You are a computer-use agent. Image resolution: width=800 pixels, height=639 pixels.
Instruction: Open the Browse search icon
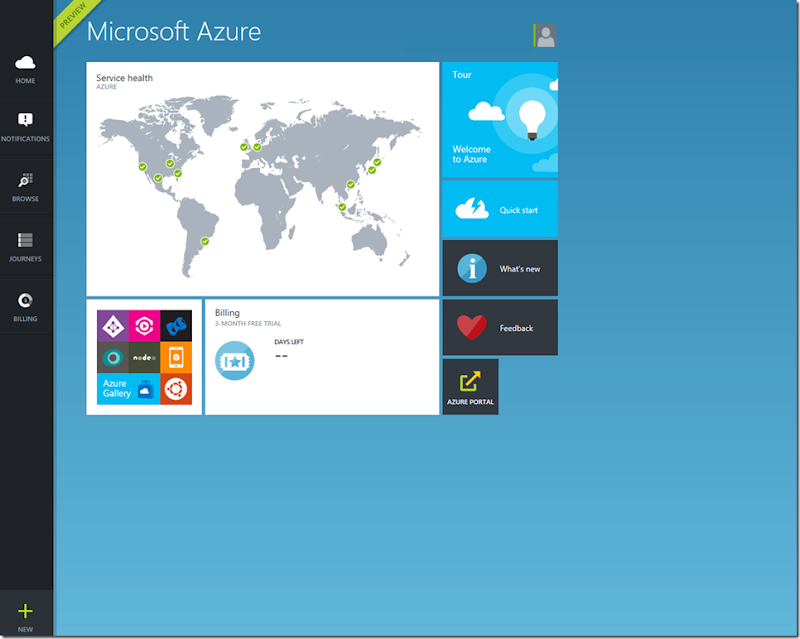[25, 180]
